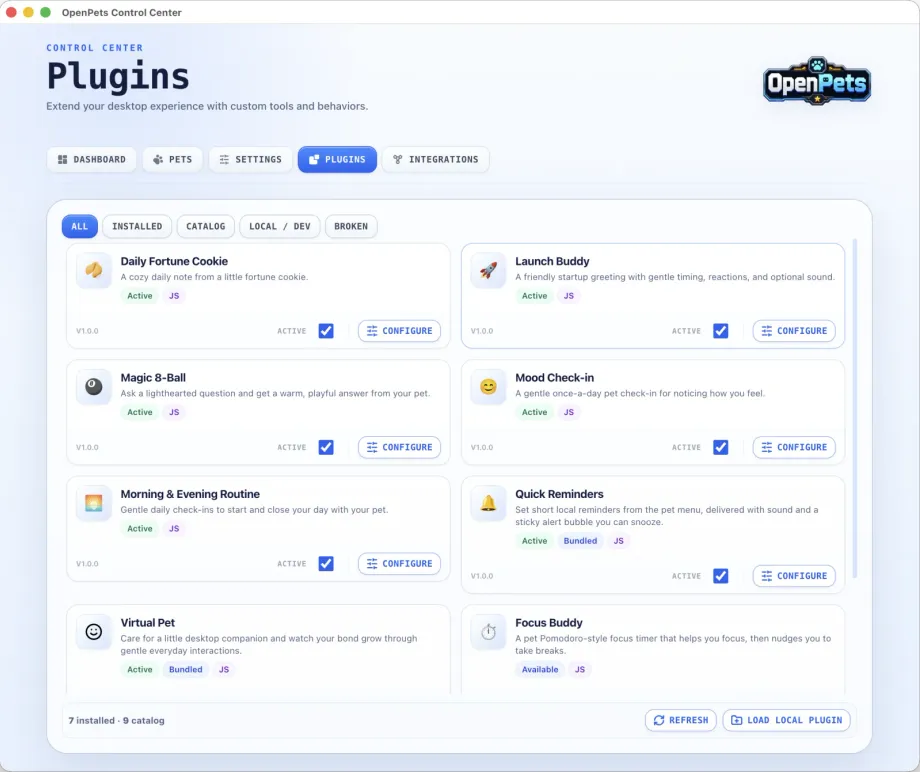920x772 pixels.
Task: Refresh the plugin list
Action: [681, 720]
